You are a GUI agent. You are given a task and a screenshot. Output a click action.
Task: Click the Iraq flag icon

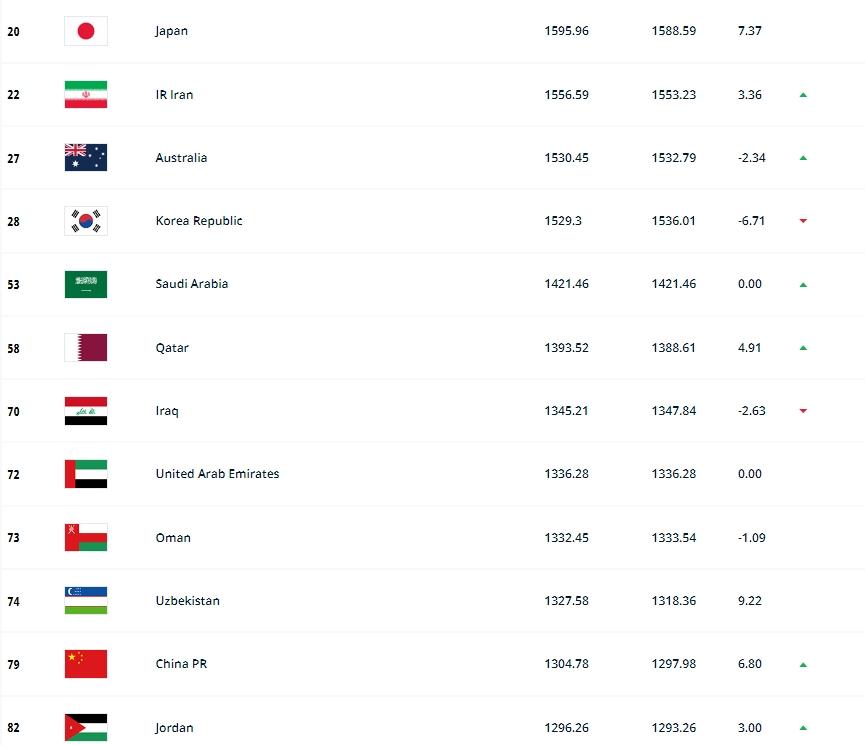click(86, 411)
